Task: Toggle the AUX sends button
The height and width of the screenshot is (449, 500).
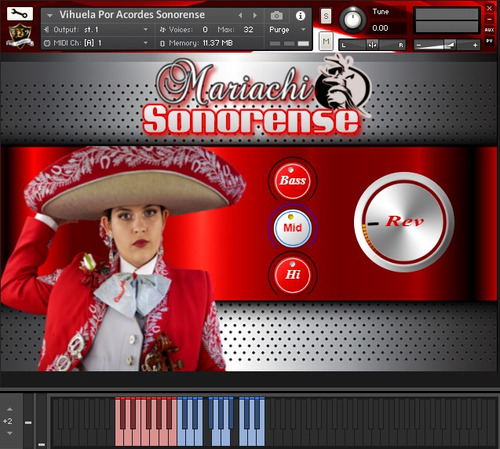Action: click(489, 30)
